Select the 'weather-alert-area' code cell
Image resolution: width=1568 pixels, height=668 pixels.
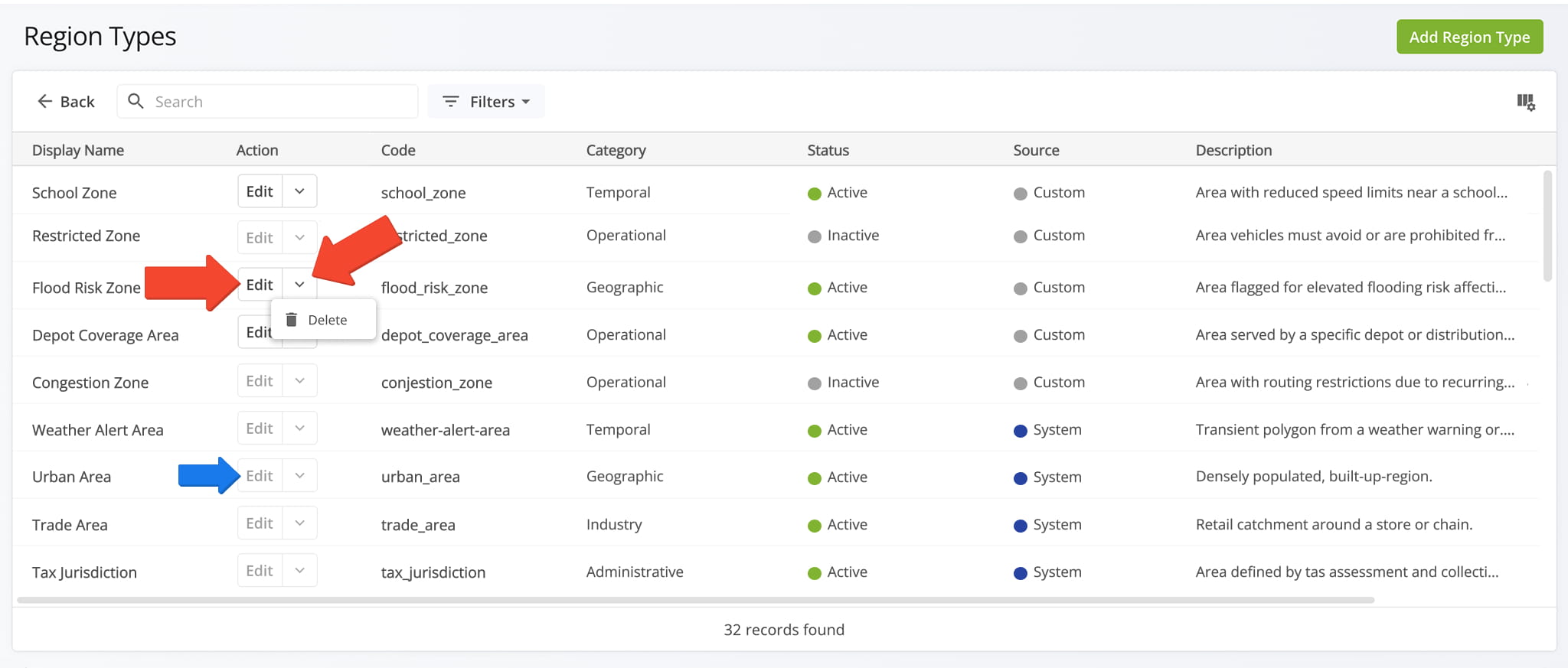pyautogui.click(x=446, y=430)
